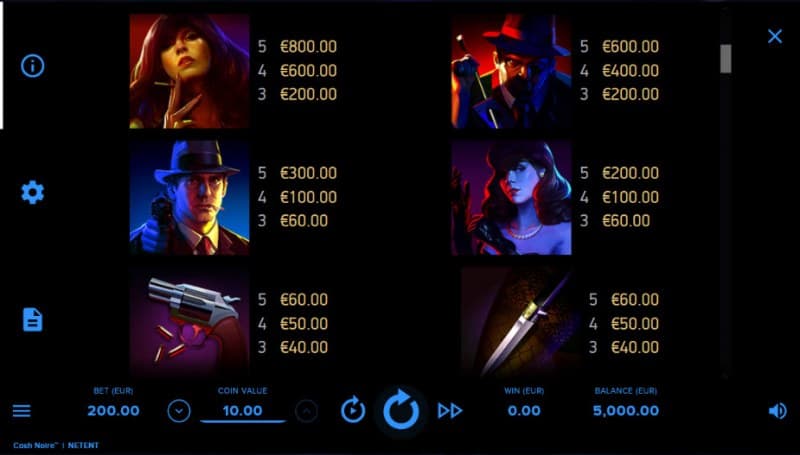The image size is (800, 455).
Task: Open the game info tab
Action: click(32, 66)
